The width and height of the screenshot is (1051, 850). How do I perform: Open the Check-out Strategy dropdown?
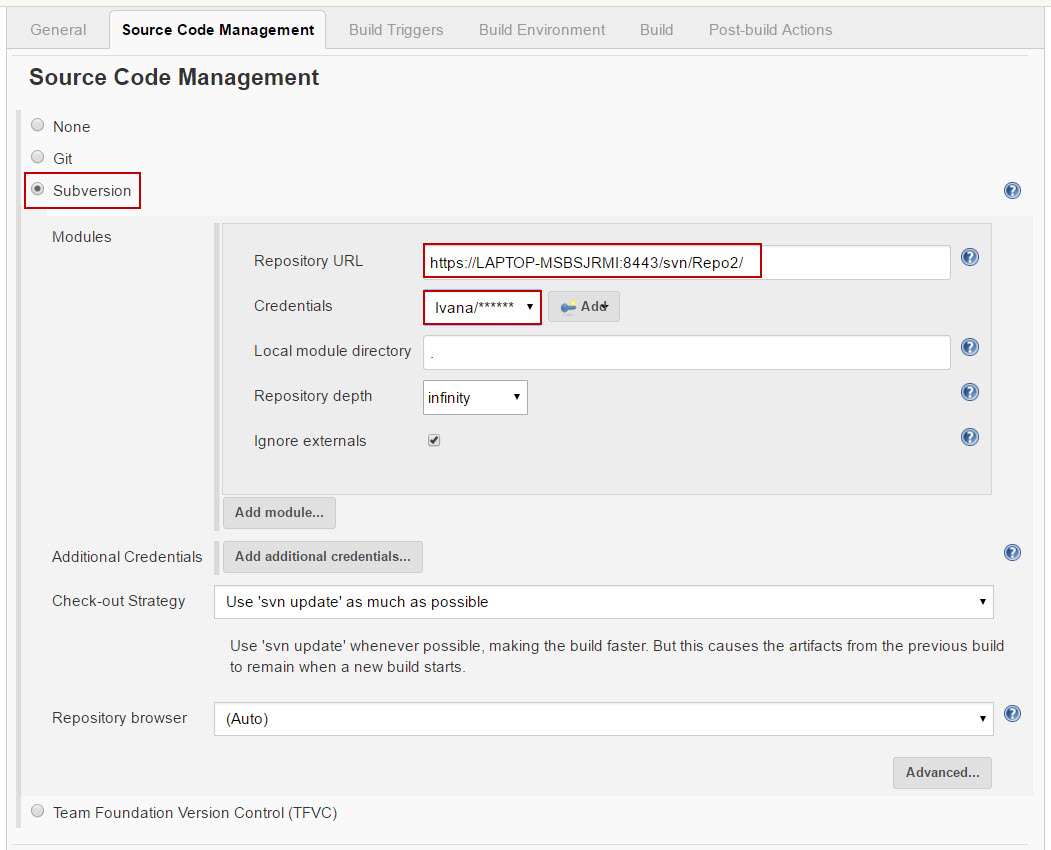603,602
